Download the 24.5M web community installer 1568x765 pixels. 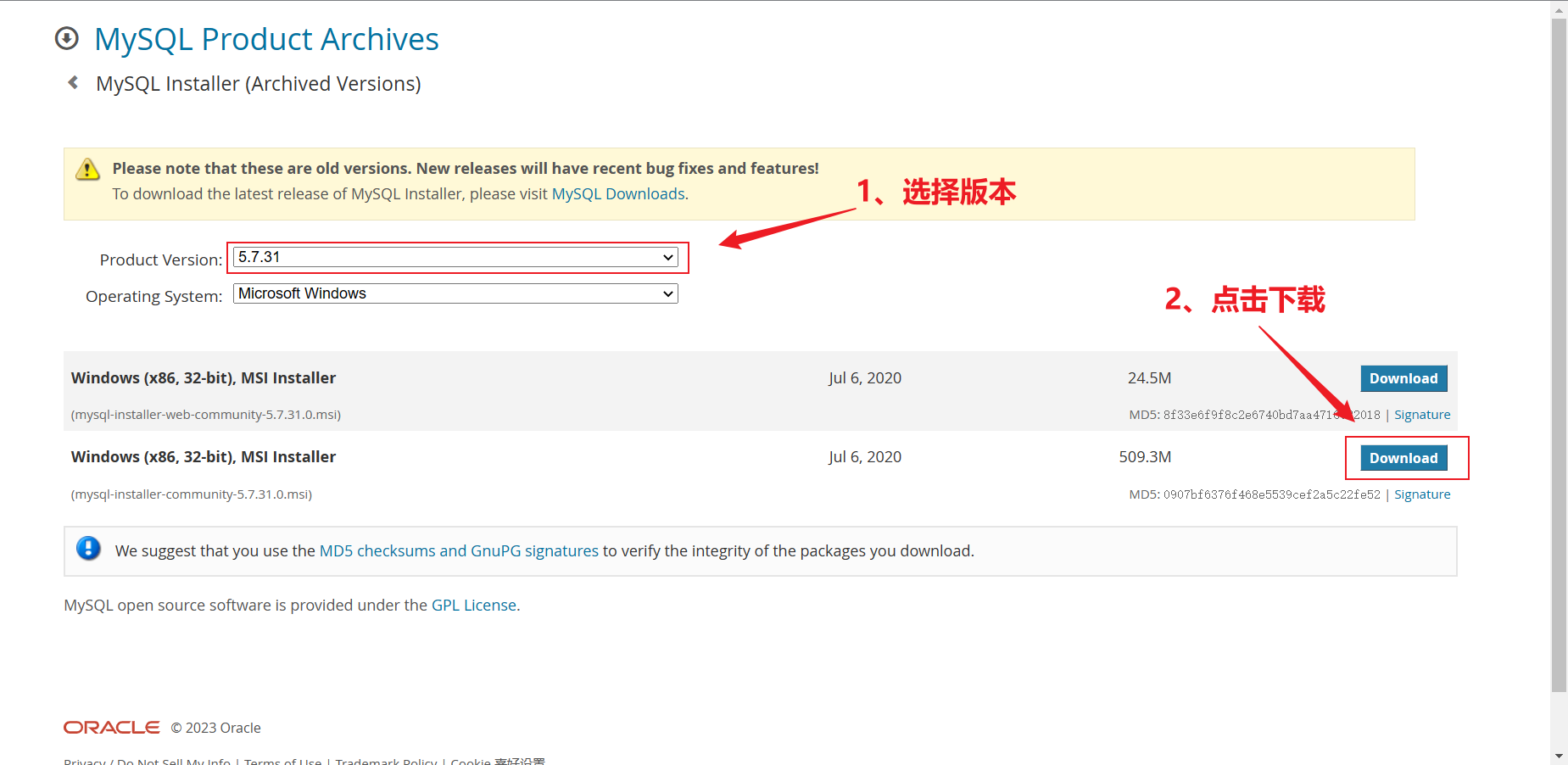(1403, 378)
